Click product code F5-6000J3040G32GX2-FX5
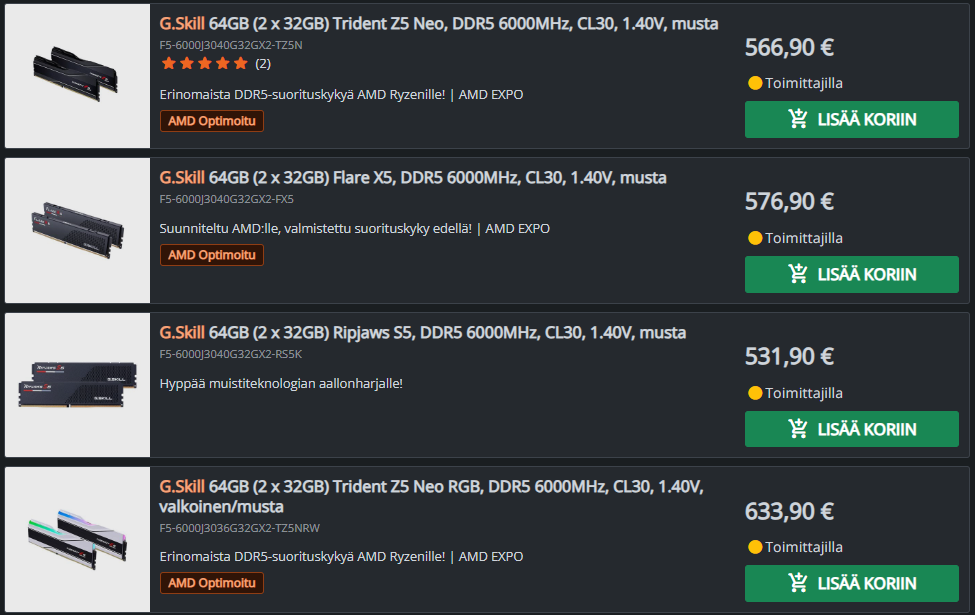 226,200
